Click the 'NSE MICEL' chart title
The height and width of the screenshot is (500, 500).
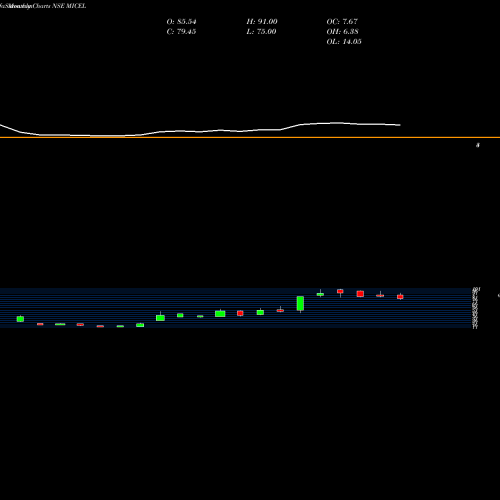tap(69, 6)
